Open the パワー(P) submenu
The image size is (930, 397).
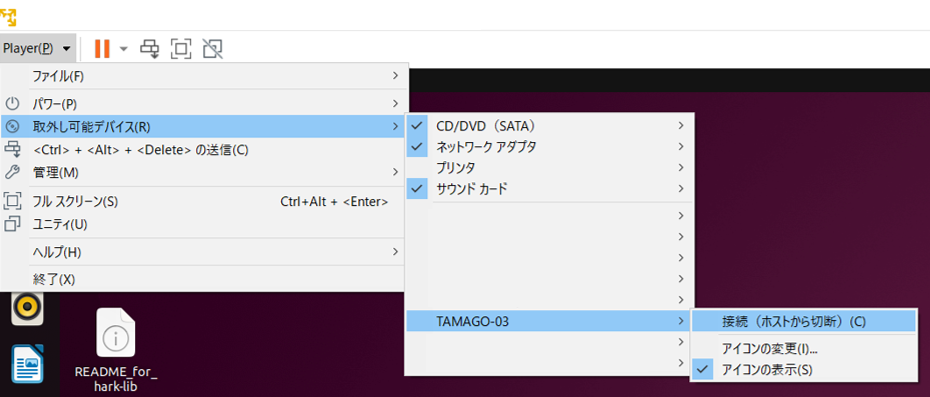(204, 104)
